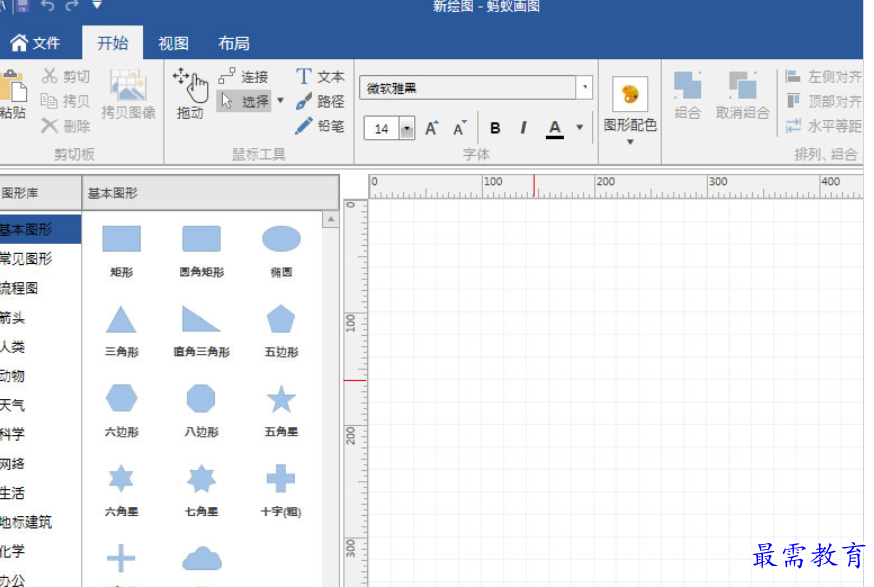Toggle italic formatting
Image resolution: width=874 pixels, height=587 pixels.
[x=523, y=128]
